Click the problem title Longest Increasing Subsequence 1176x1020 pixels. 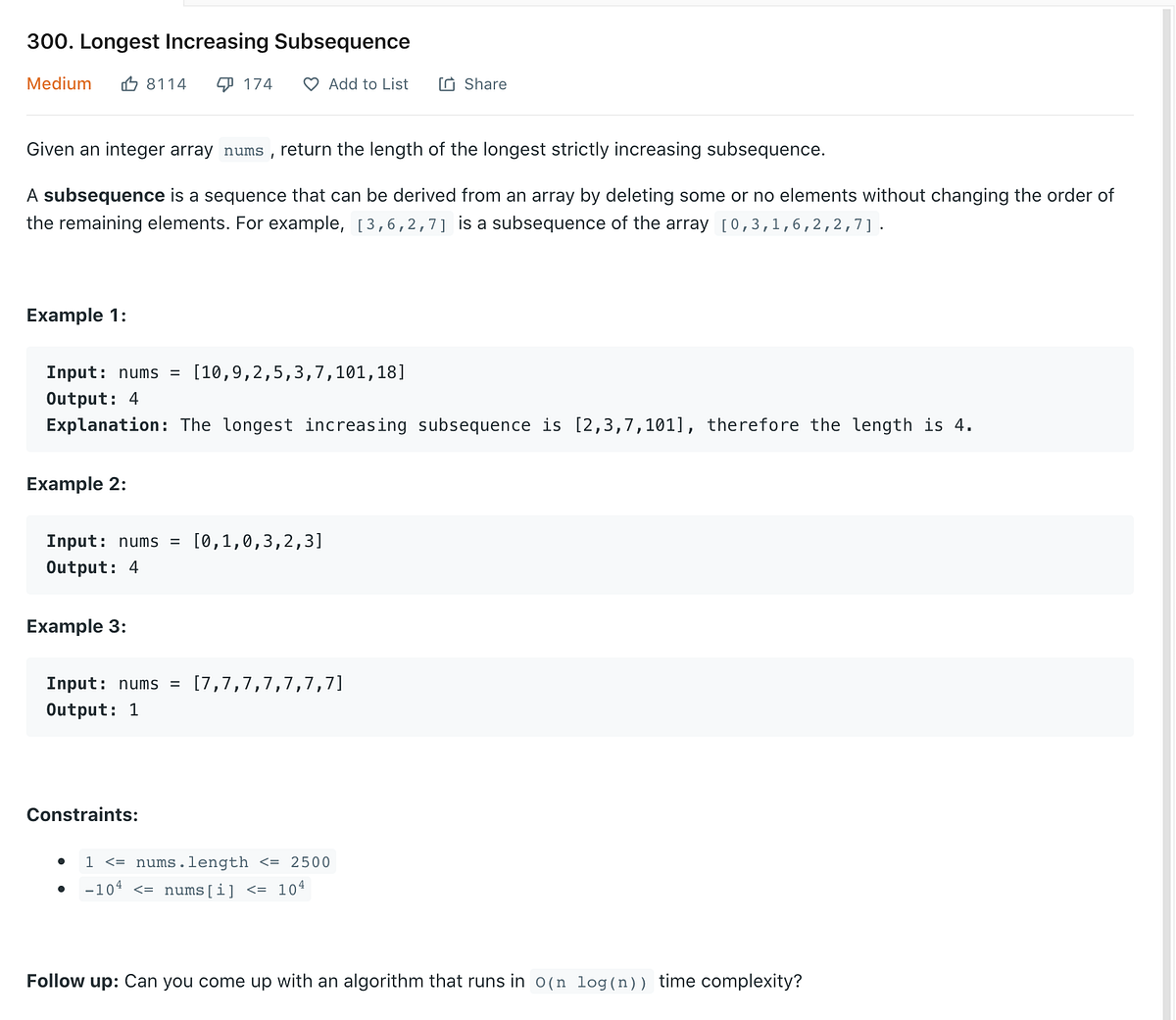coord(218,41)
